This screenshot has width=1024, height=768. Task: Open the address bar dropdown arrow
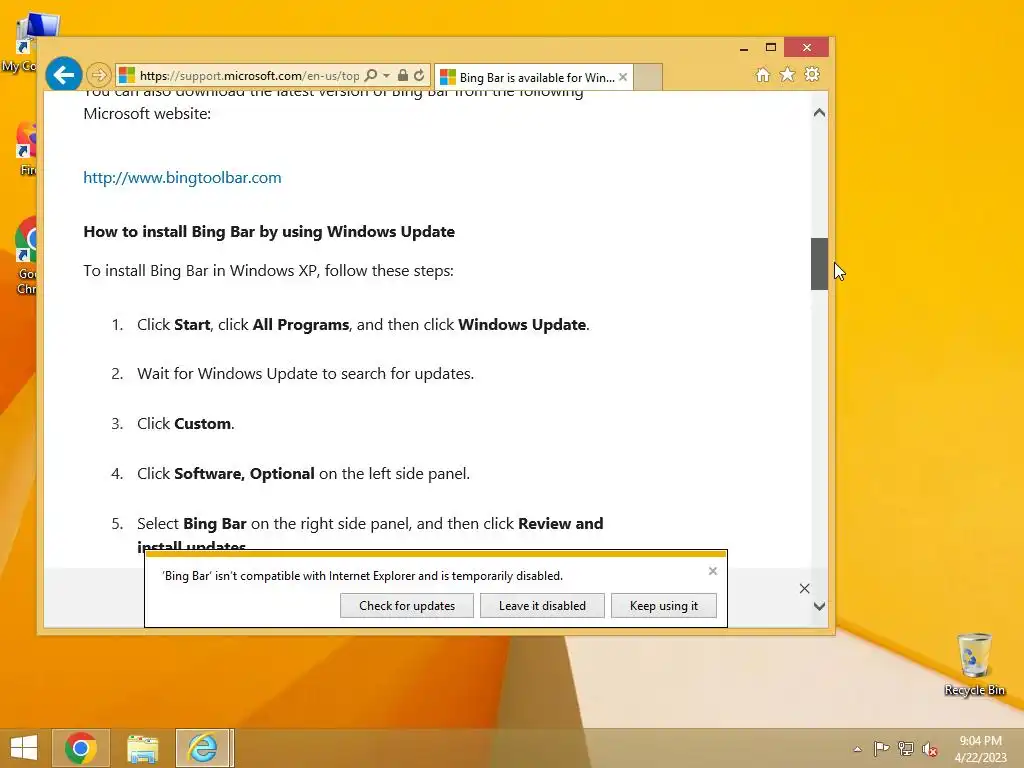coord(386,76)
